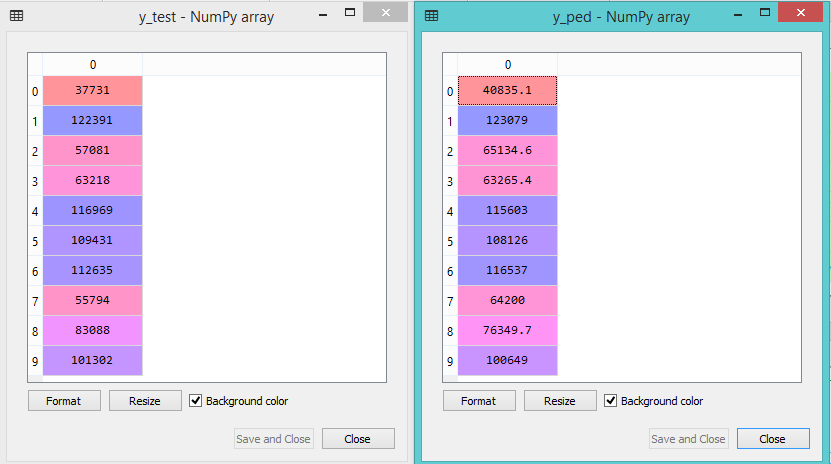Select cell 123079 in y_ped
Viewport: 831px width, 464px height.
pos(508,120)
